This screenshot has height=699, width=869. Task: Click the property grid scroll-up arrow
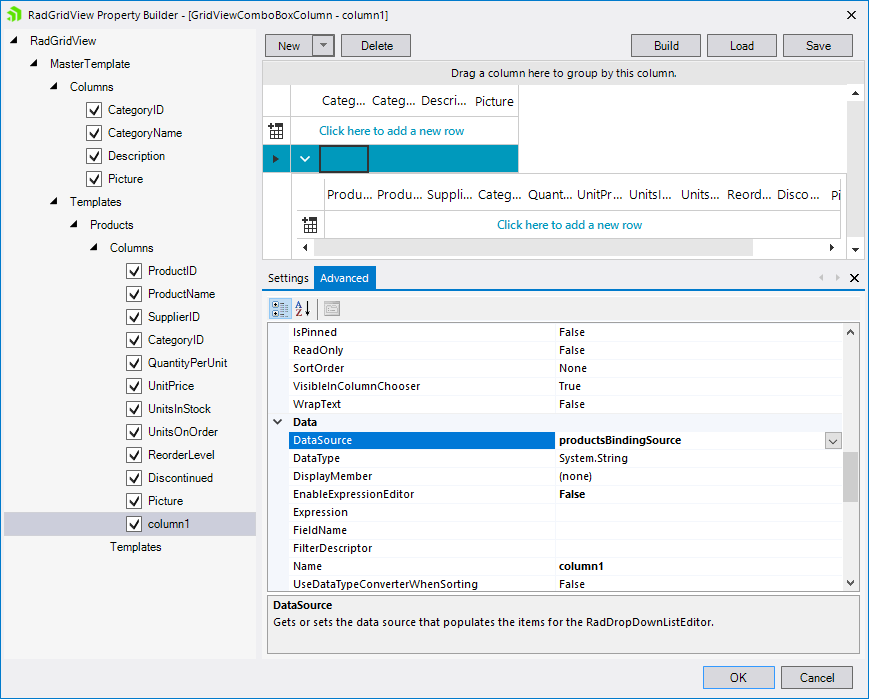pyautogui.click(x=850, y=332)
